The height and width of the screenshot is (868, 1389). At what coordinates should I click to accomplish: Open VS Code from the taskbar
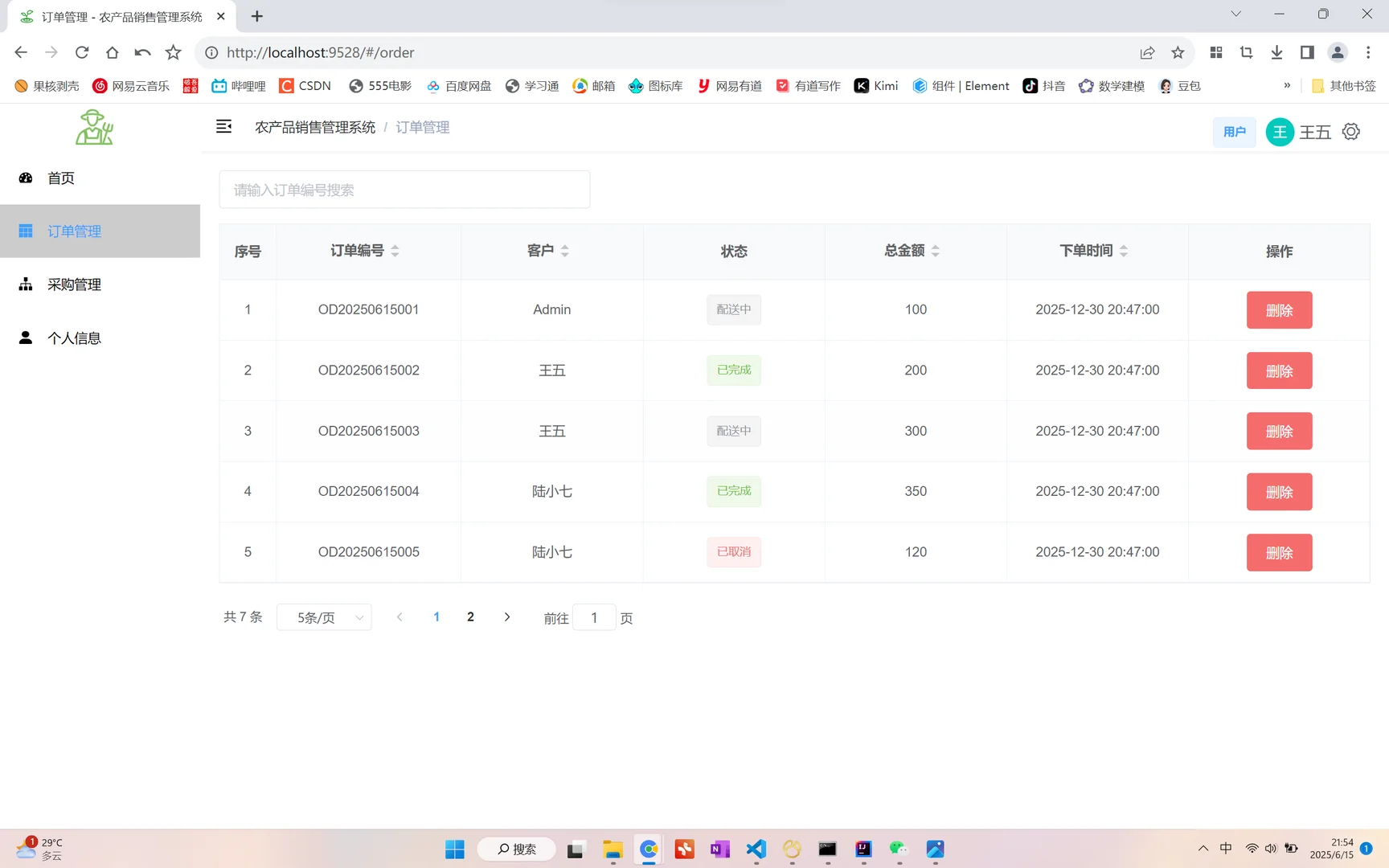(x=755, y=849)
